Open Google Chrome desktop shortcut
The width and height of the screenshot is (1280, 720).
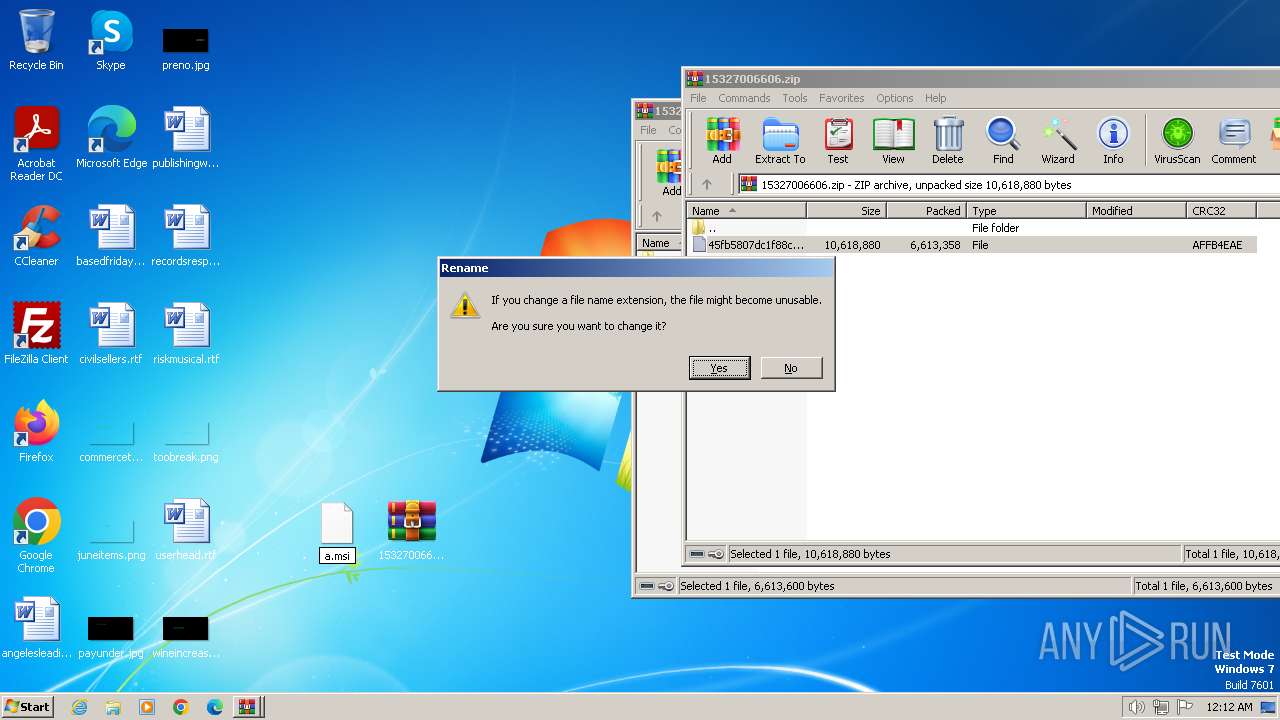pyautogui.click(x=36, y=536)
